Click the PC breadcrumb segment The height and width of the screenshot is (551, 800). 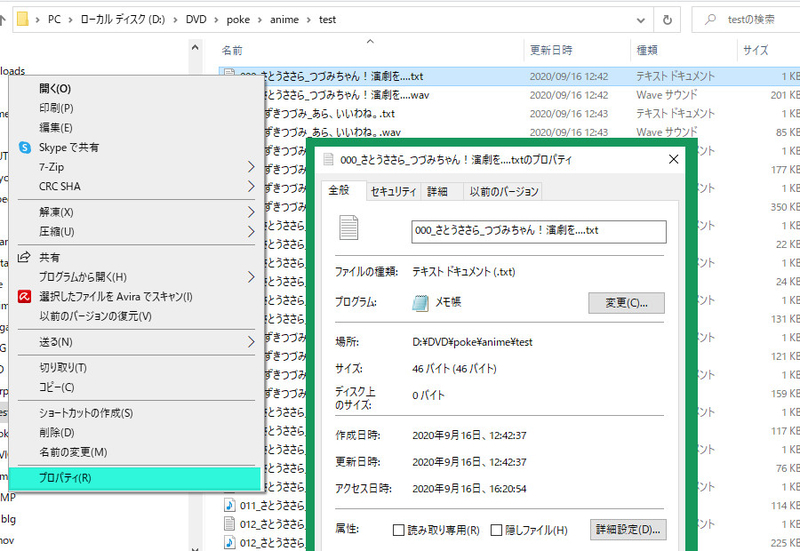pos(54,20)
